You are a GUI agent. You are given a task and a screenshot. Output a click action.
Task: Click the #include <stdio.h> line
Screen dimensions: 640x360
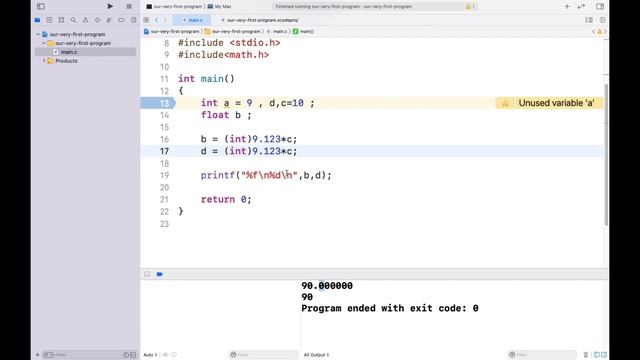tap(229, 43)
